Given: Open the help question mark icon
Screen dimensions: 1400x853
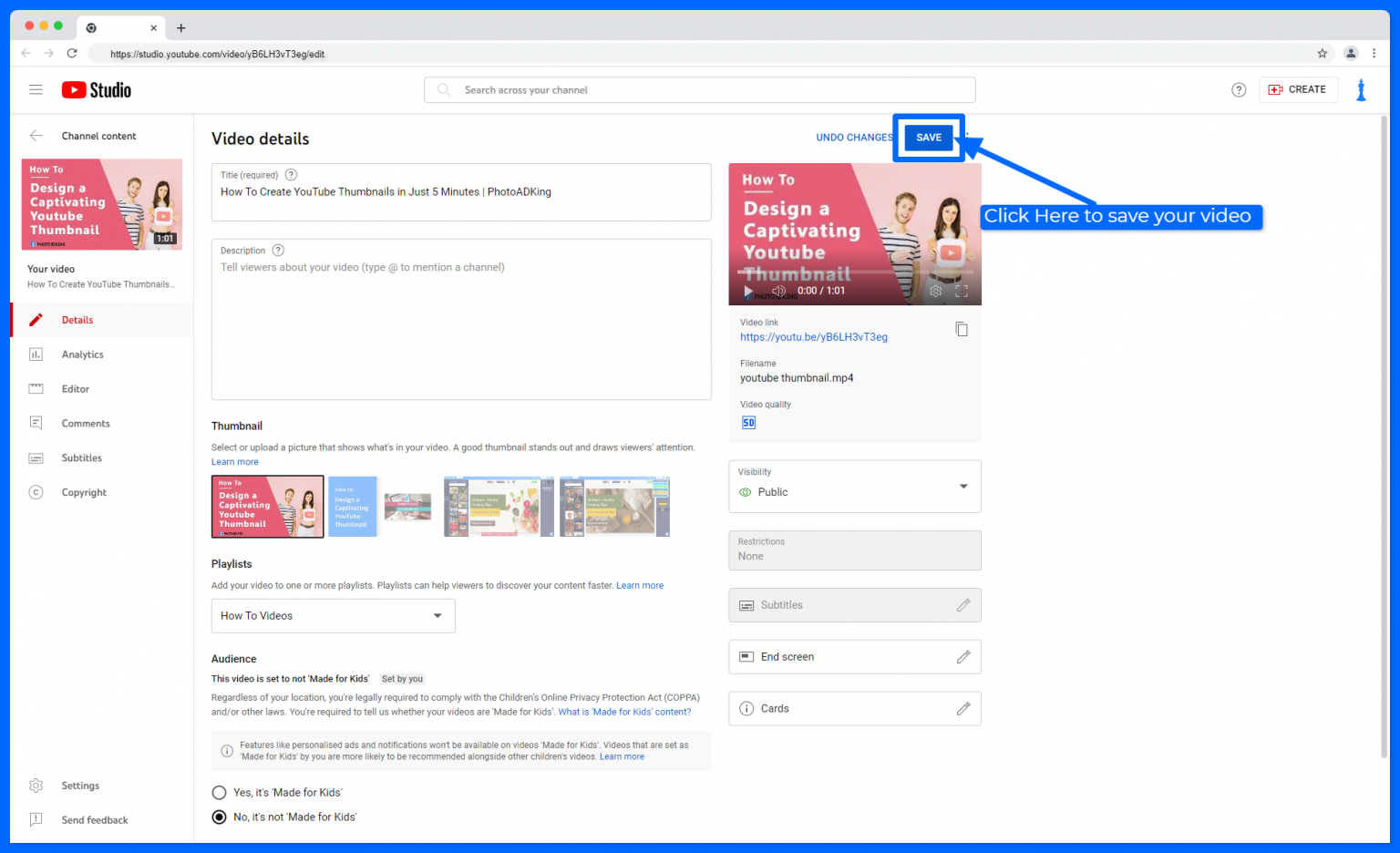Looking at the screenshot, I should [x=1239, y=89].
